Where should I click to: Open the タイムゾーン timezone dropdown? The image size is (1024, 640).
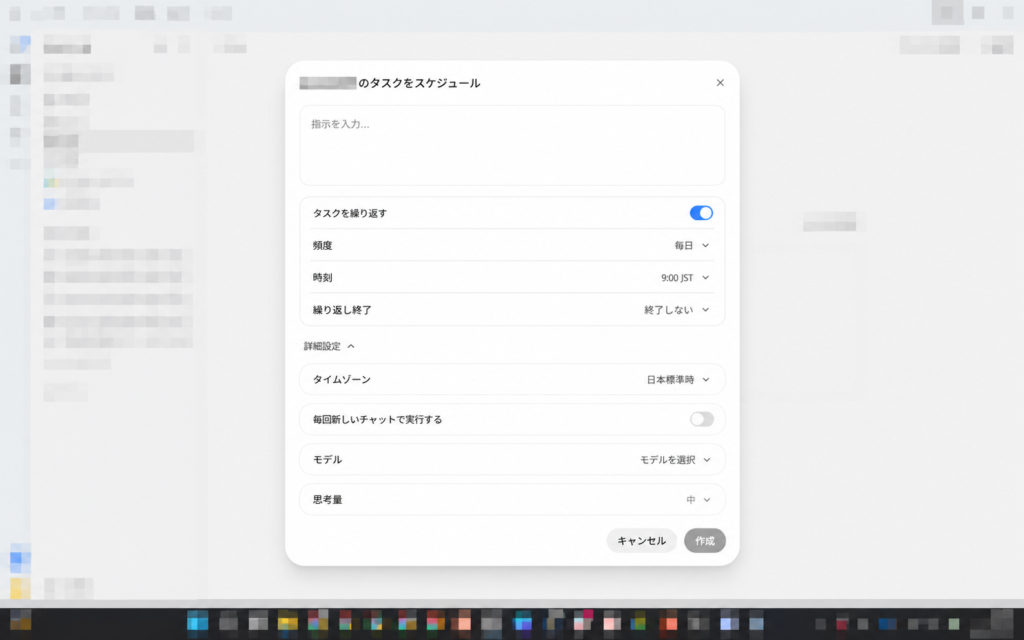point(678,379)
